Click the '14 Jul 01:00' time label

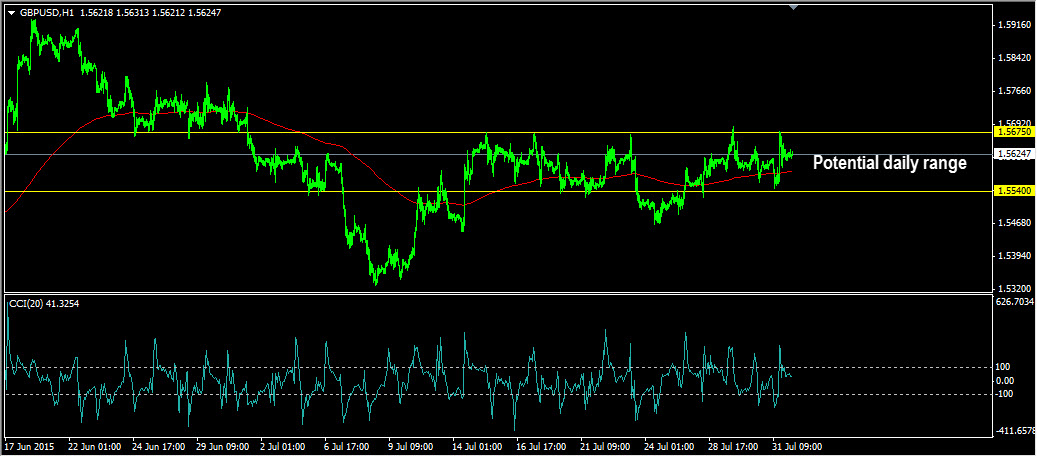tap(477, 446)
